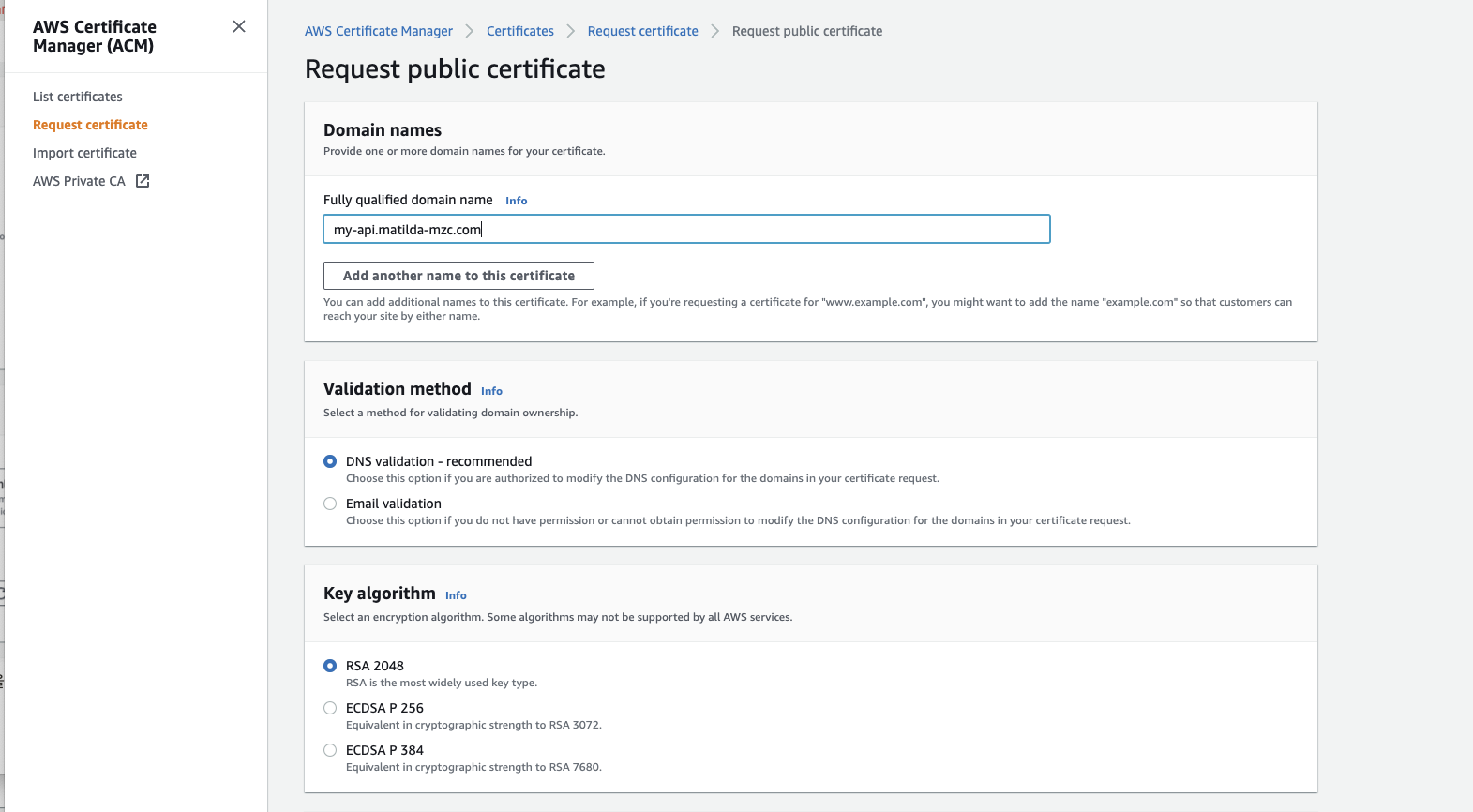Select Email validation radio button
The image size is (1473, 812).
coord(330,504)
